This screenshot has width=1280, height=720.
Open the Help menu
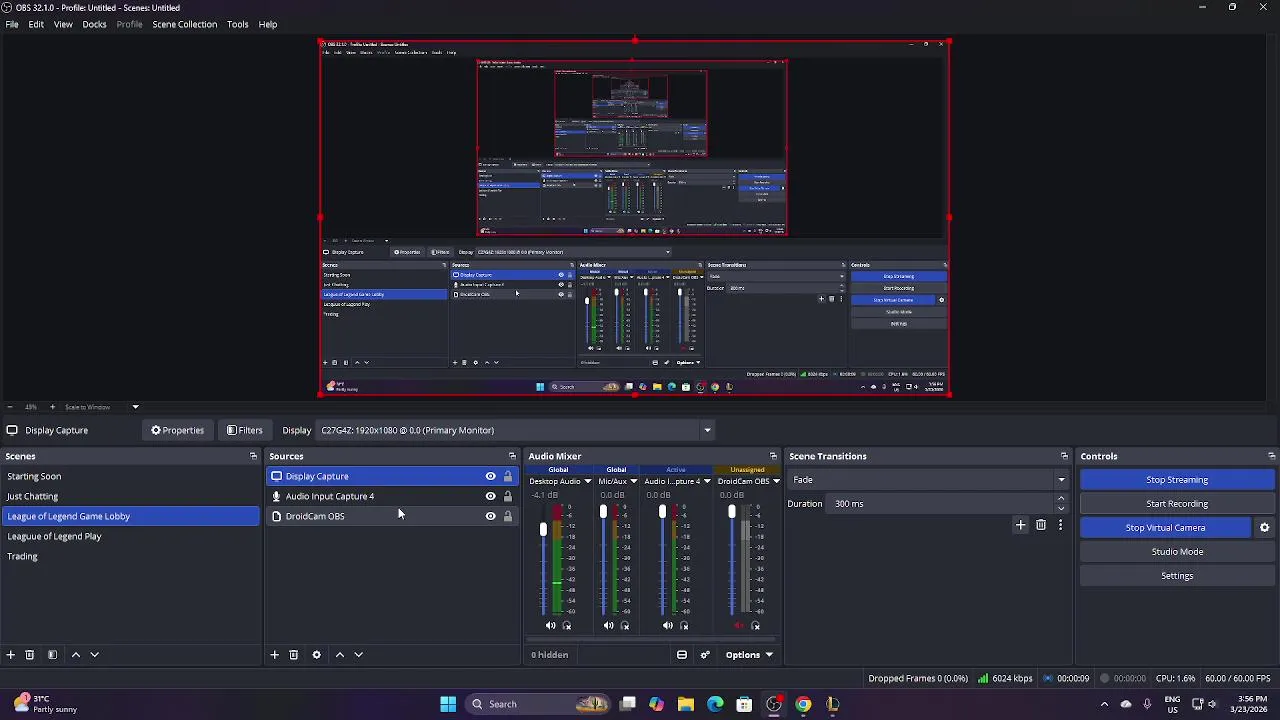pos(268,24)
